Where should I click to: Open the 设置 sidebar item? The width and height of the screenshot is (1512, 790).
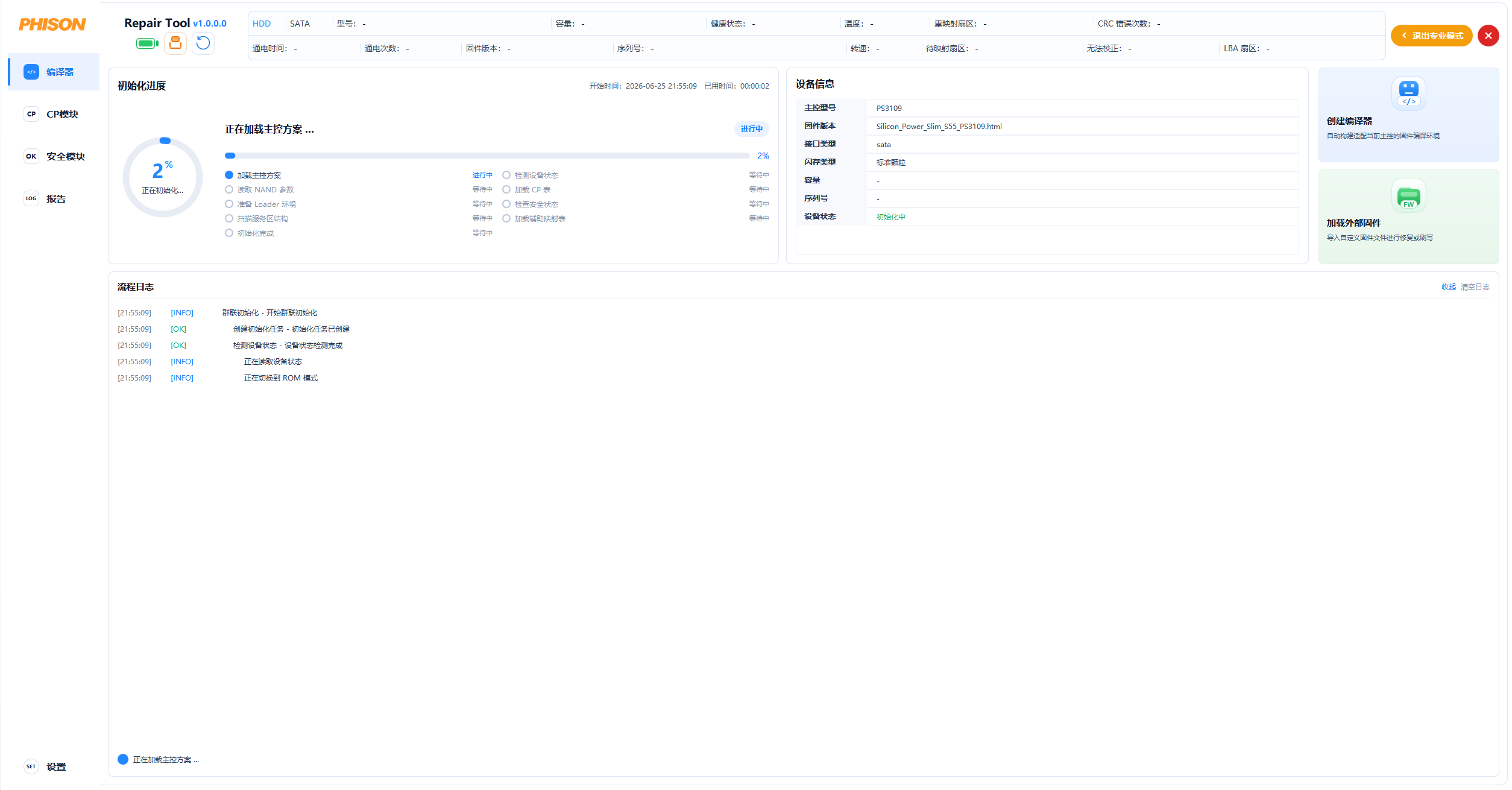click(54, 766)
